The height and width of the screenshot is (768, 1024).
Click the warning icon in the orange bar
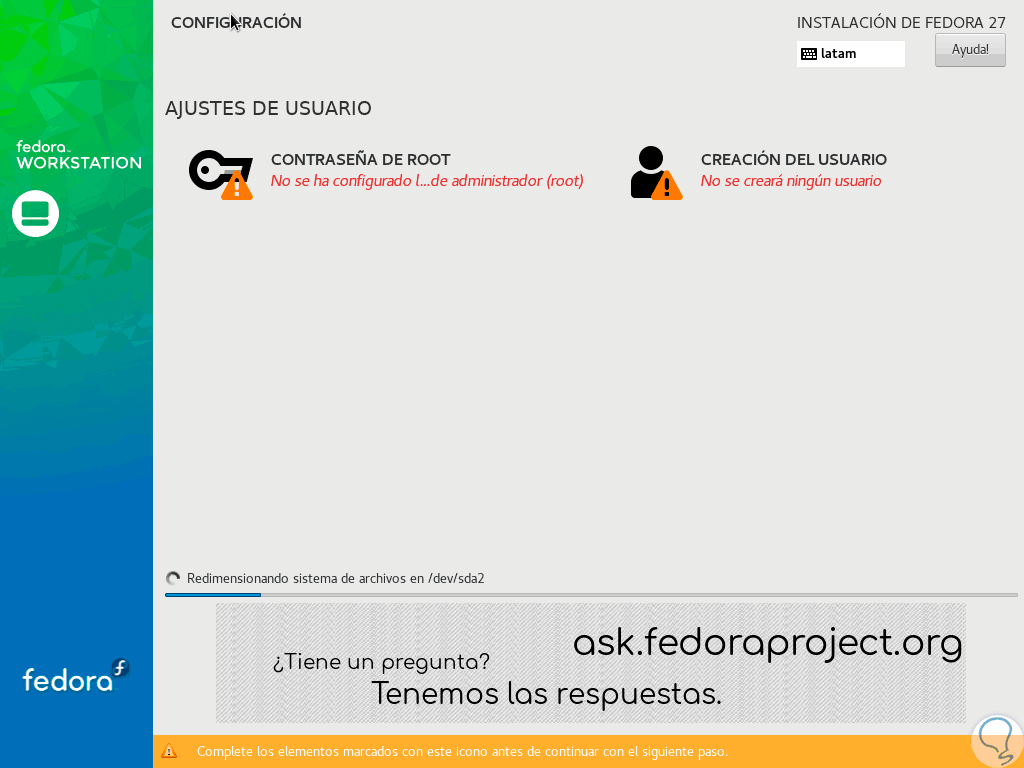(x=169, y=751)
